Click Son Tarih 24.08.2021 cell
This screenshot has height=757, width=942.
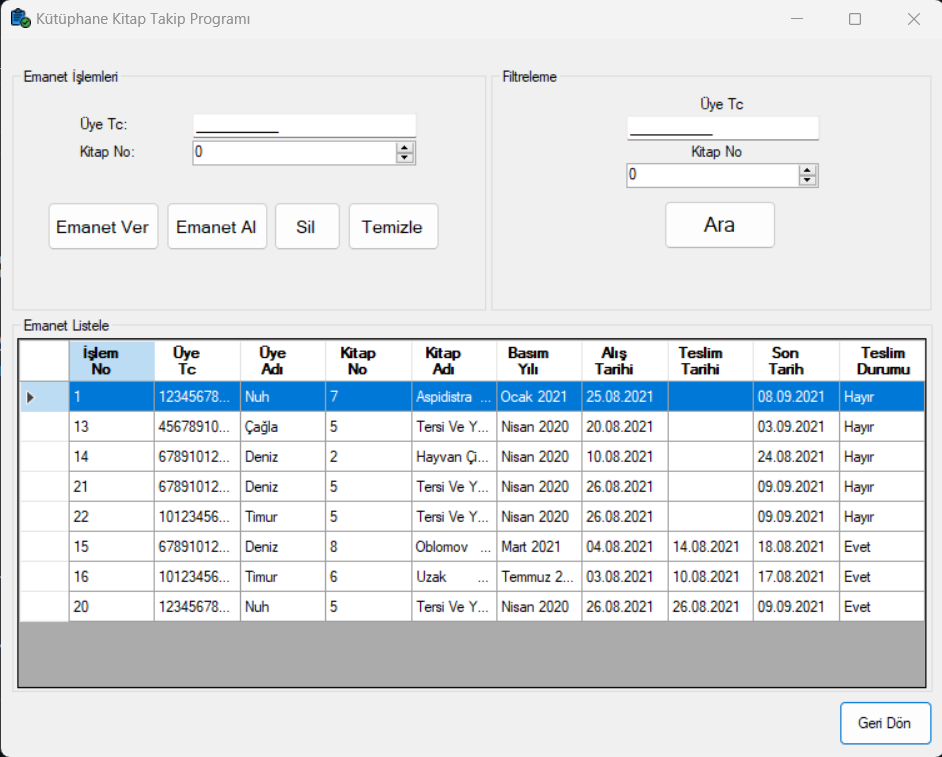(797, 457)
